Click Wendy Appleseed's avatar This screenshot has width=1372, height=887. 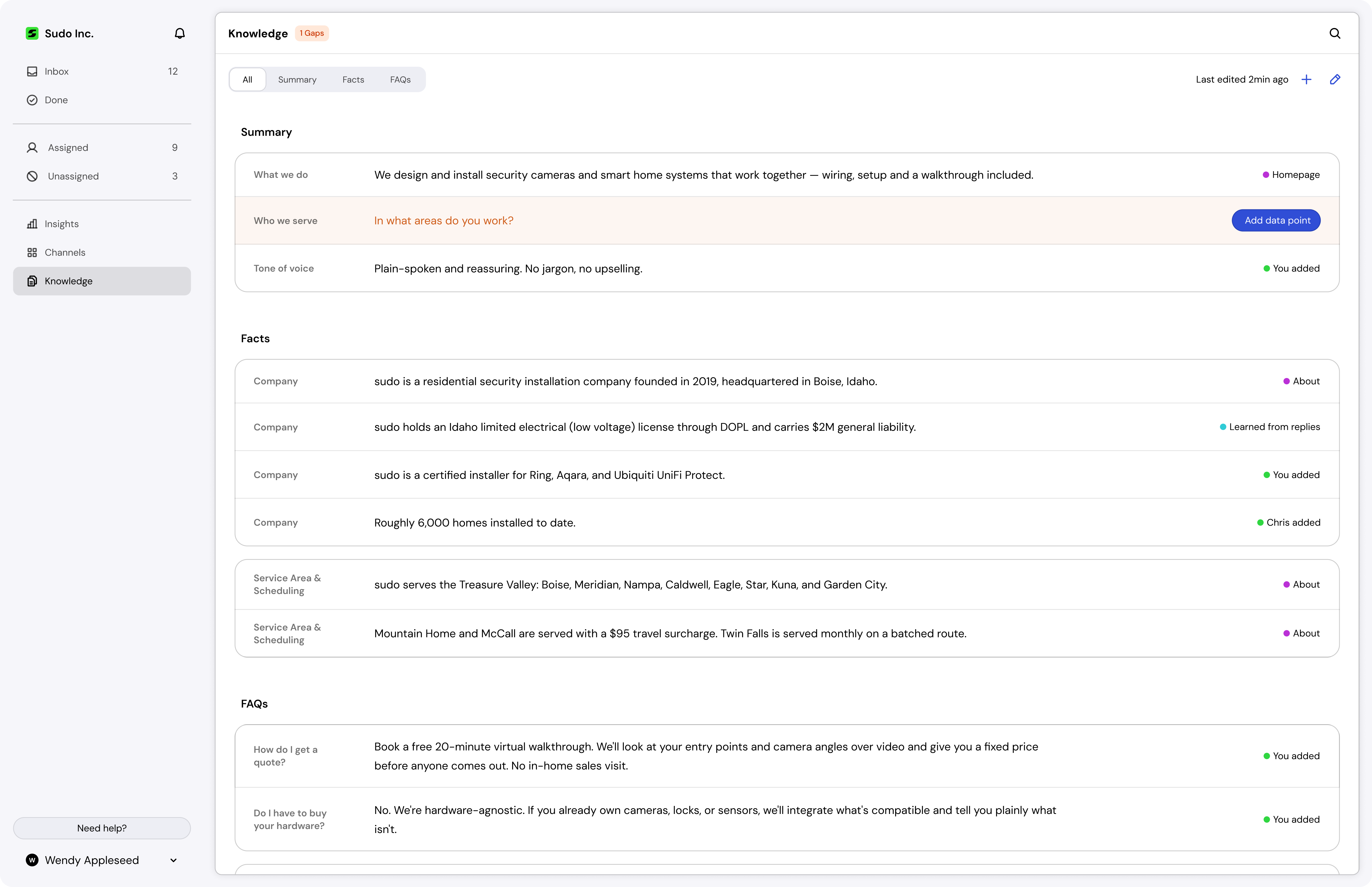click(x=32, y=860)
